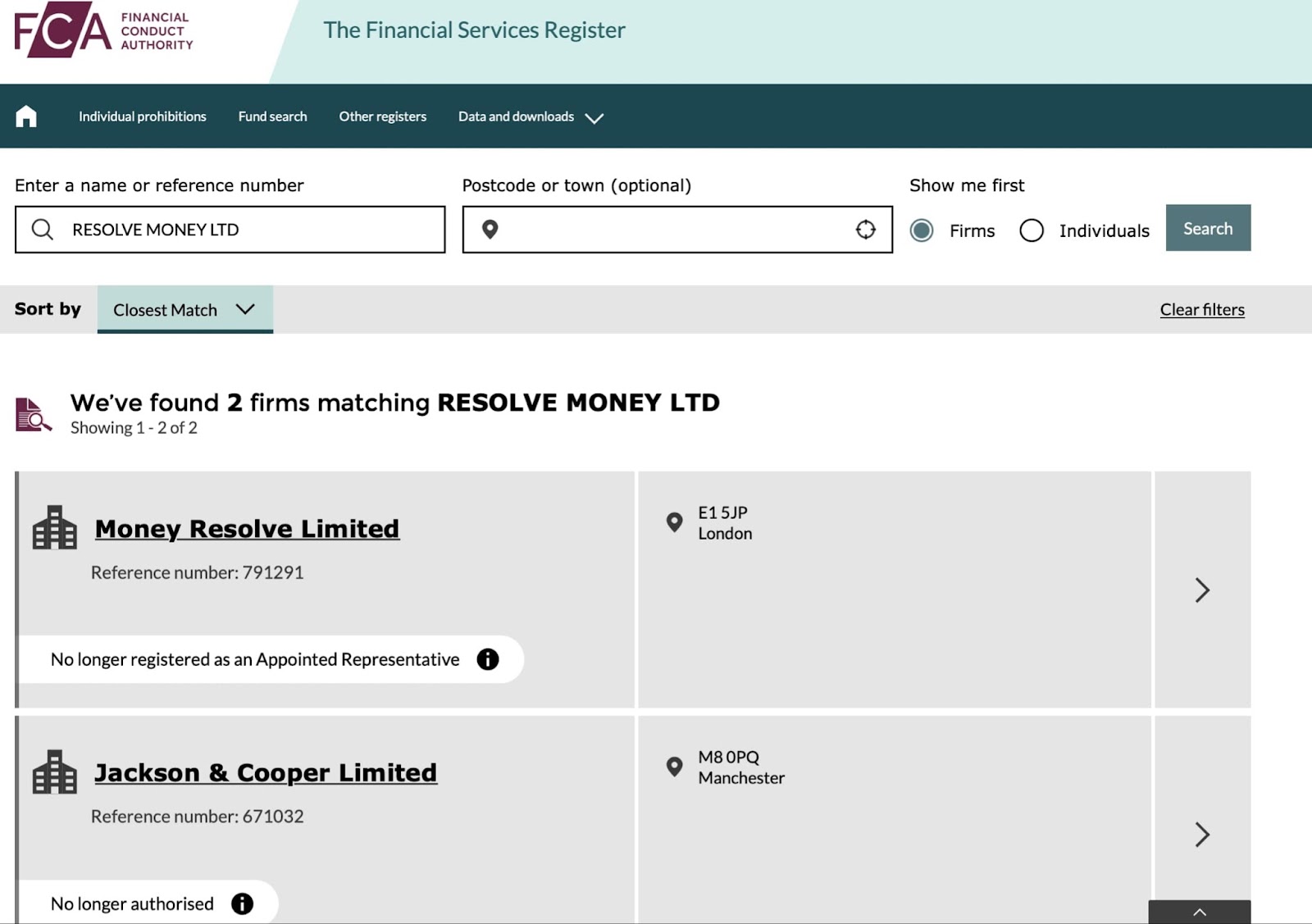Open info icon for Appointed Representative status
1312x924 pixels.
(x=488, y=659)
